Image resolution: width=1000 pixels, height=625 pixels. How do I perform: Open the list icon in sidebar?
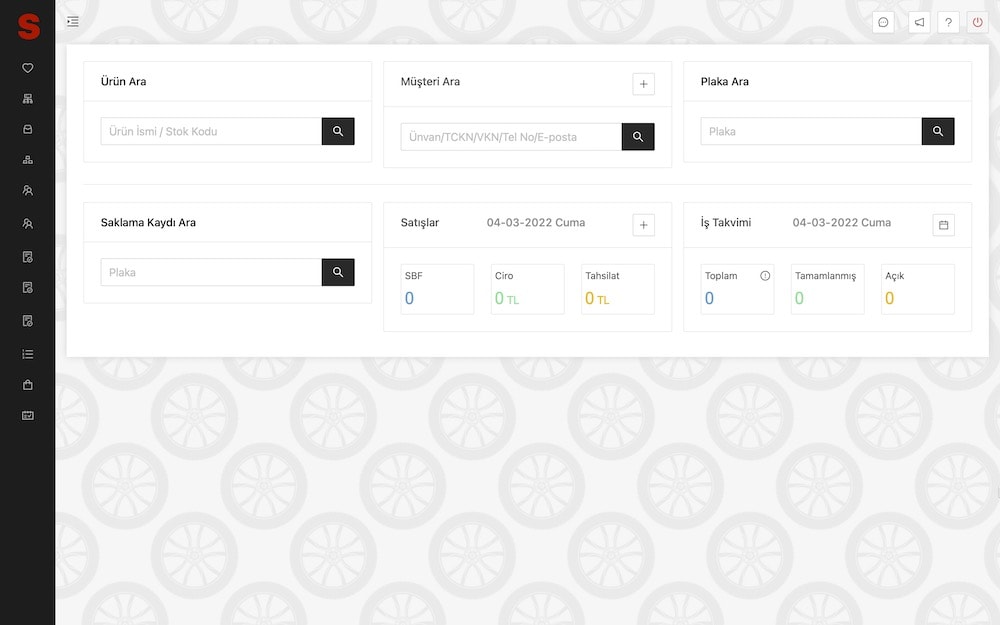click(28, 354)
